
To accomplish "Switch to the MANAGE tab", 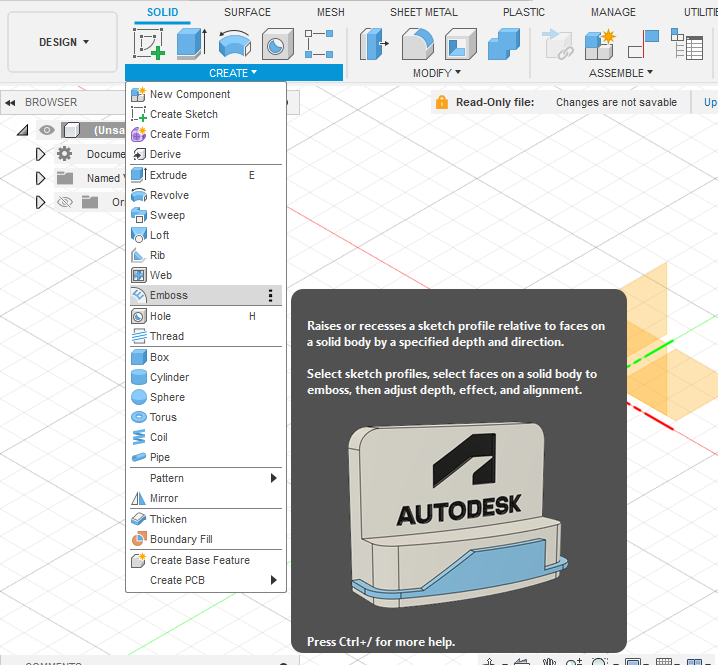I will pyautogui.click(x=613, y=12).
